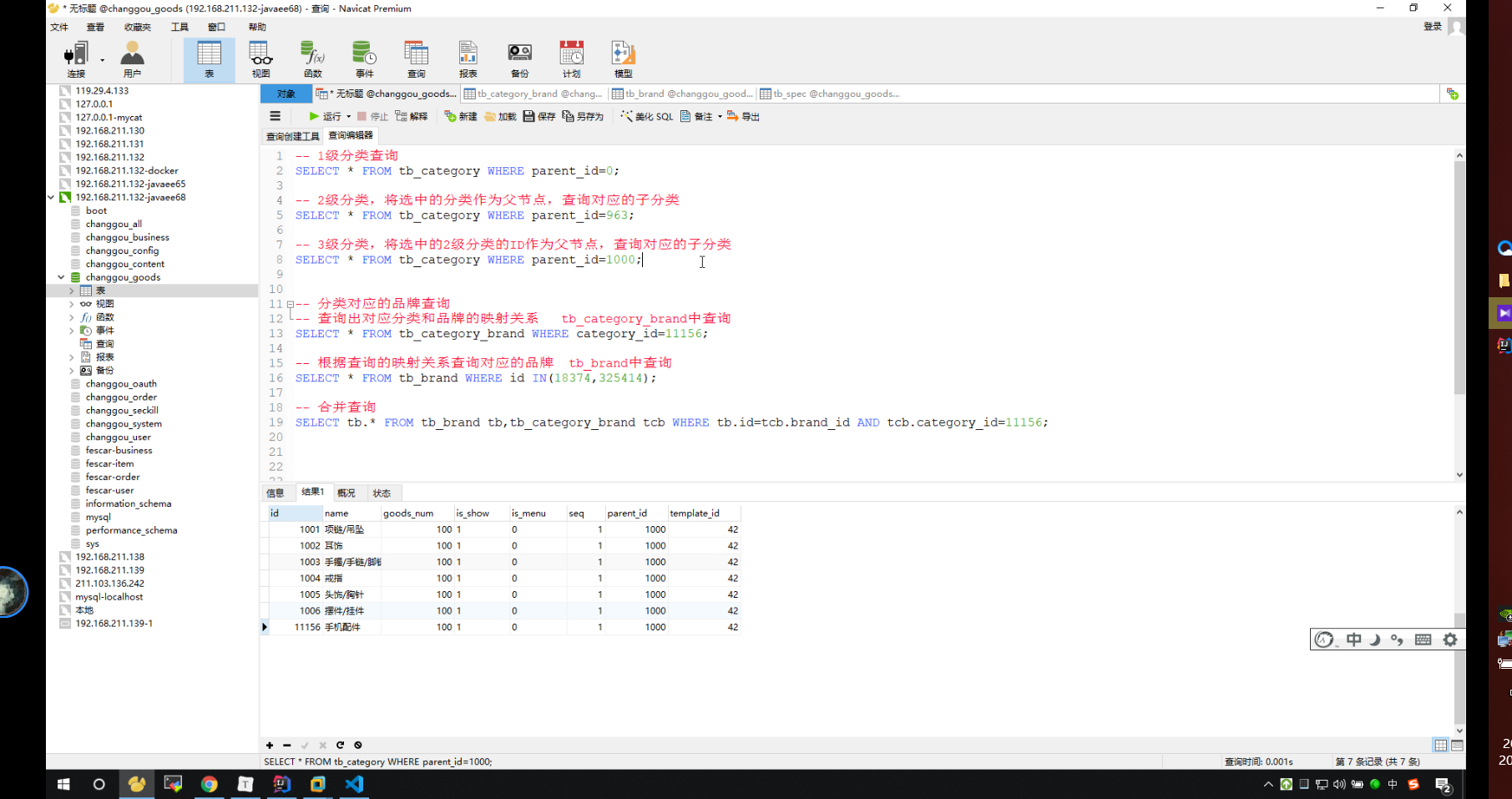Refresh the result grid
This screenshot has width=1512, height=799.
click(x=340, y=745)
